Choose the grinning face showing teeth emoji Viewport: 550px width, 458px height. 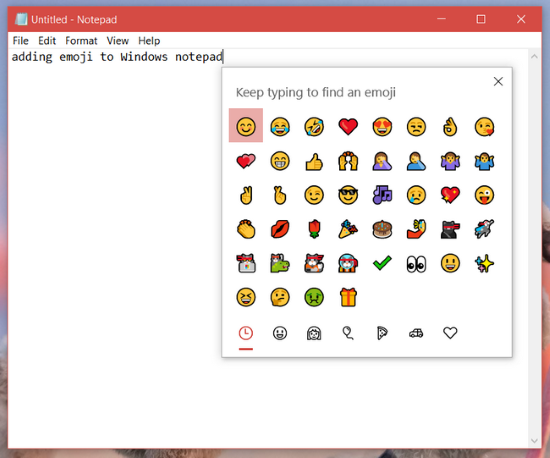(x=280, y=161)
